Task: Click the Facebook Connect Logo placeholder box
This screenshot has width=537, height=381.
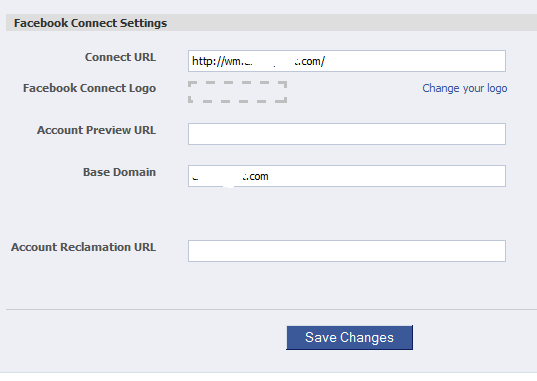Action: click(x=237, y=92)
